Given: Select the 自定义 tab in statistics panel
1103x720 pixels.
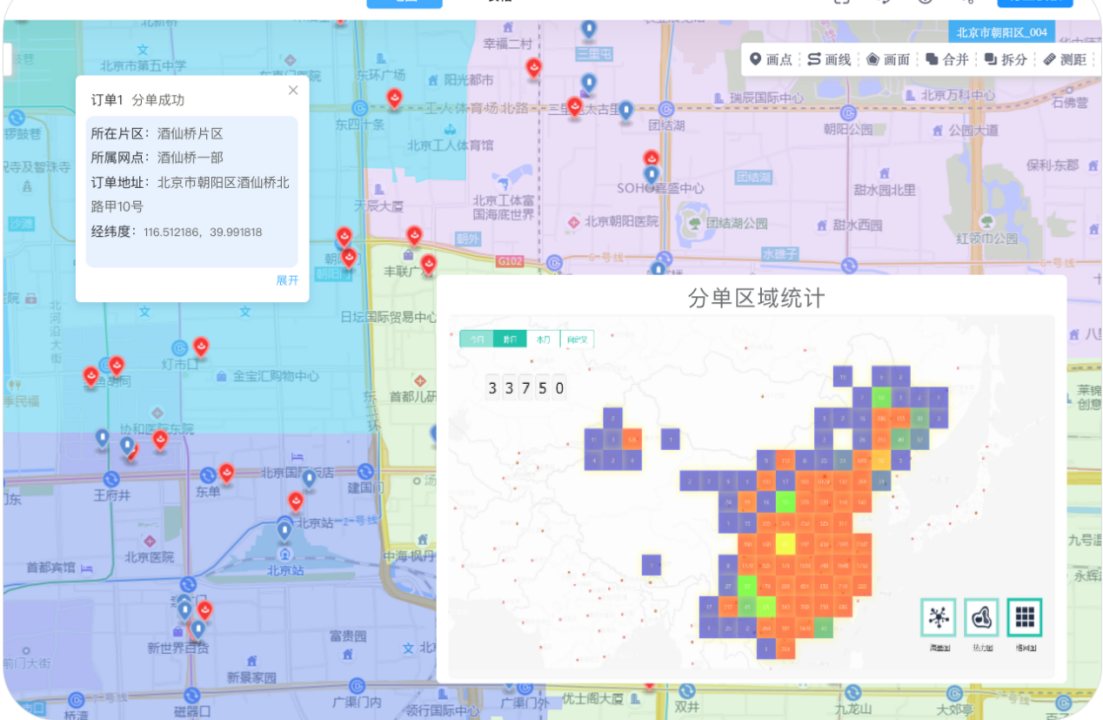Looking at the screenshot, I should point(577,339).
